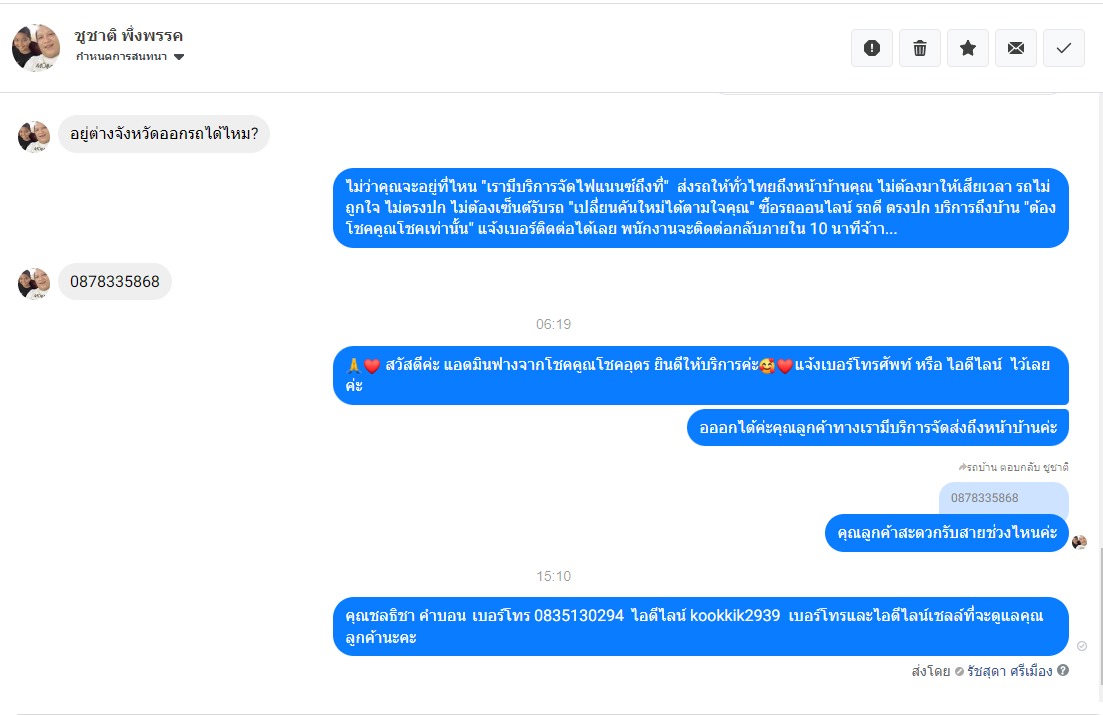The image size is (1103, 715).
Task: Click the reply arrow label above quoted message
Action: point(1013,467)
